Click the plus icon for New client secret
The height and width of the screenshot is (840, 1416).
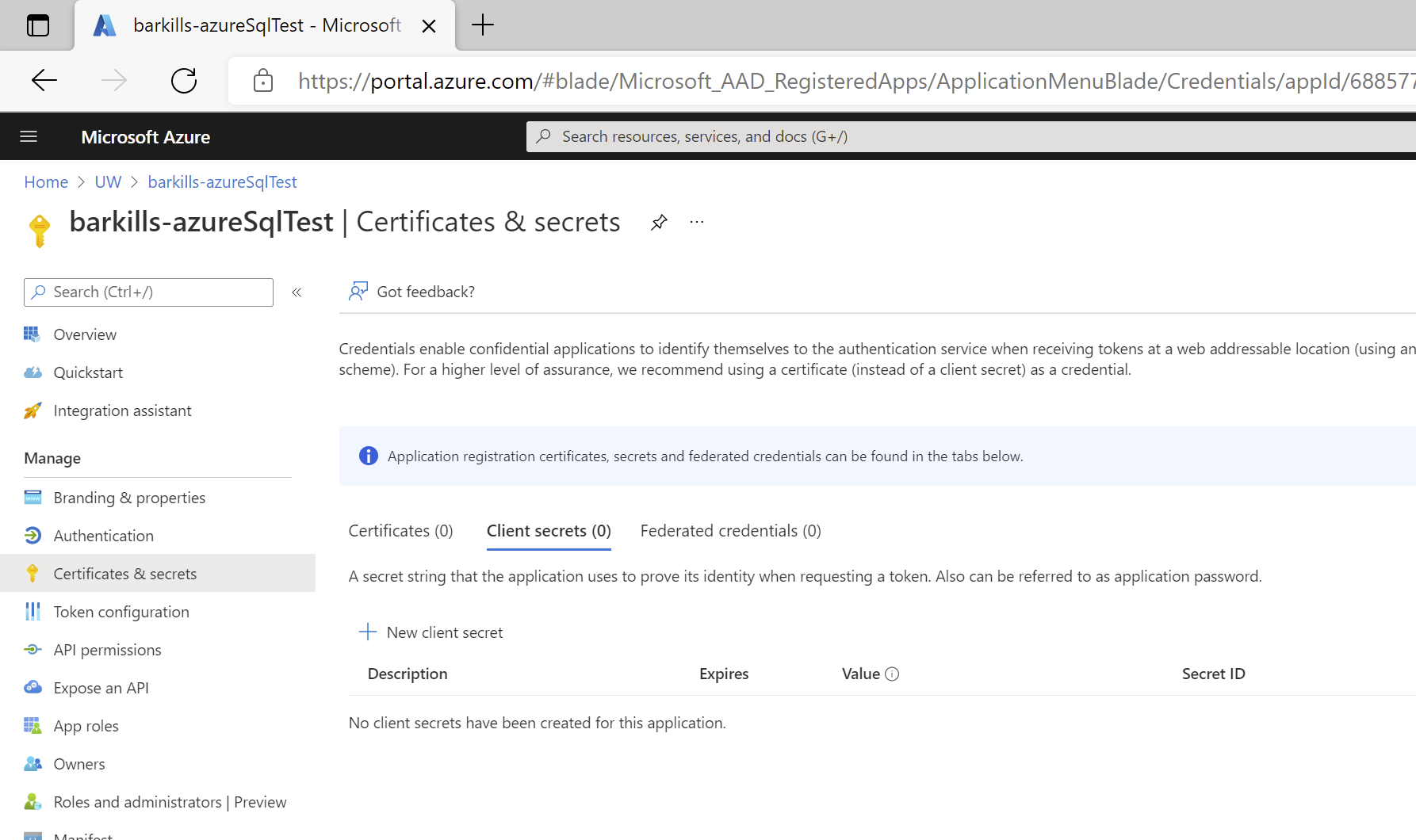(x=368, y=632)
